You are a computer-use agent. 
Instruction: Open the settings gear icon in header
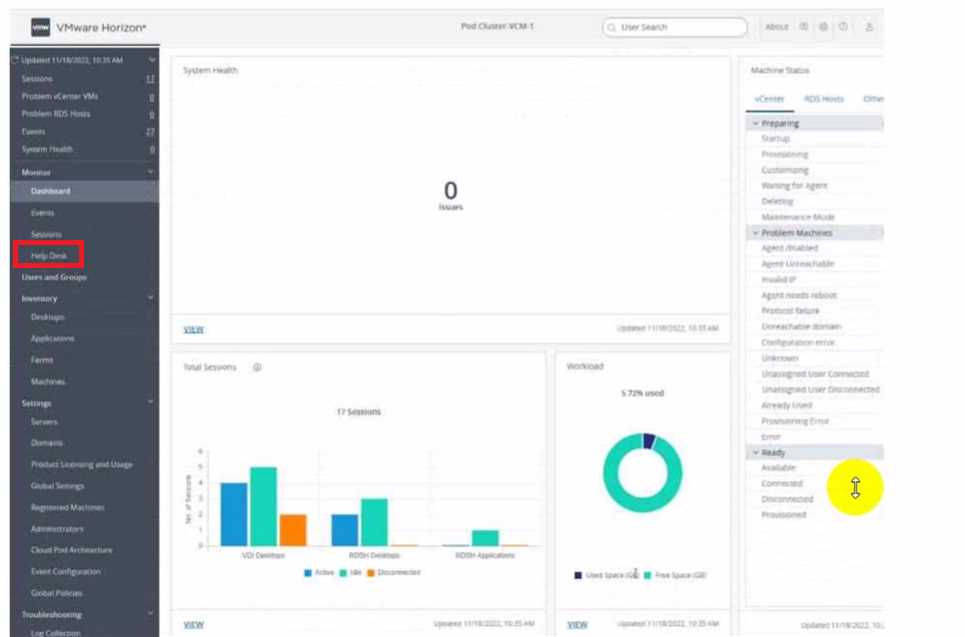(x=823, y=27)
